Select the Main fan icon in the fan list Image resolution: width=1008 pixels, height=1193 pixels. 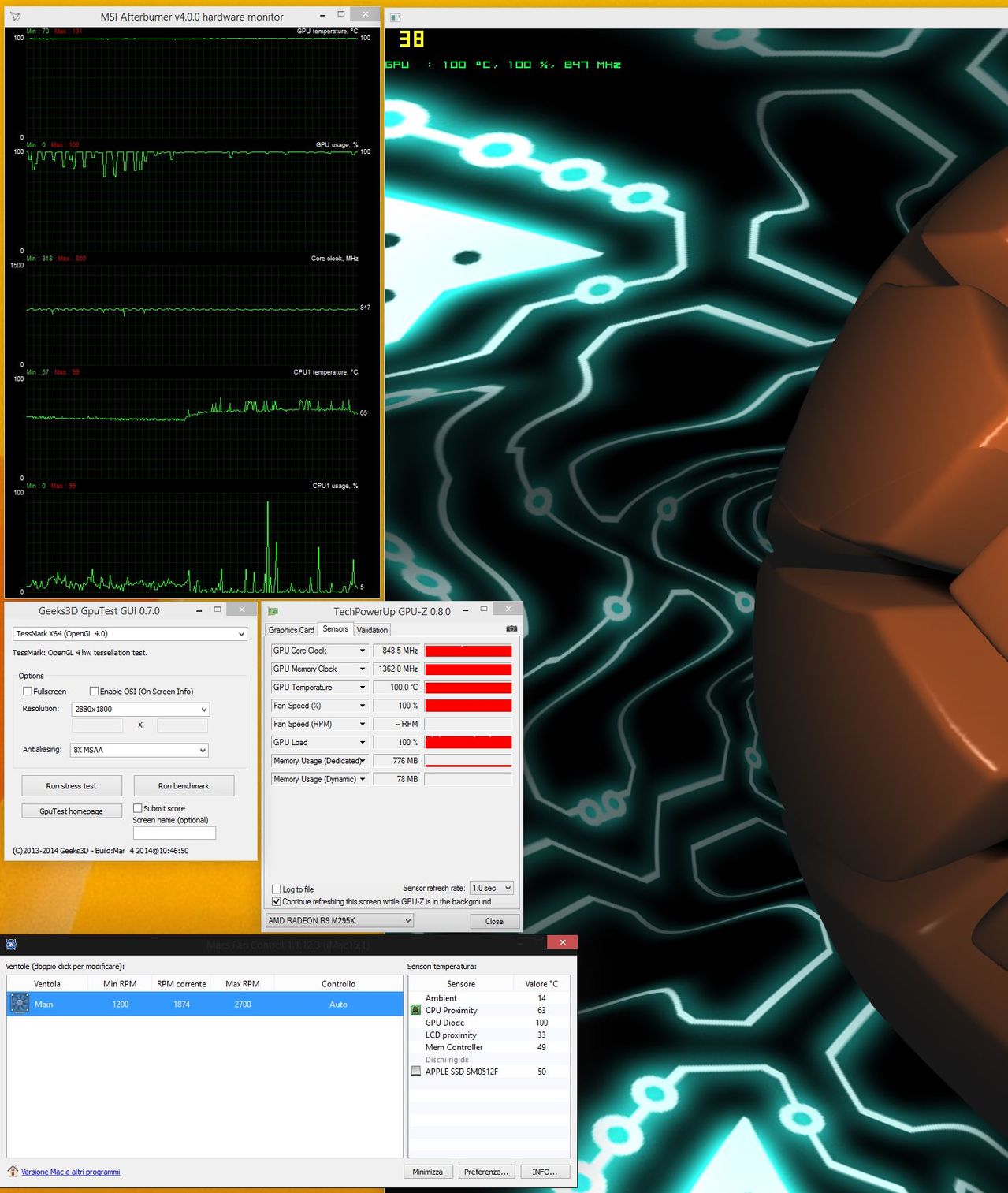click(20, 1004)
